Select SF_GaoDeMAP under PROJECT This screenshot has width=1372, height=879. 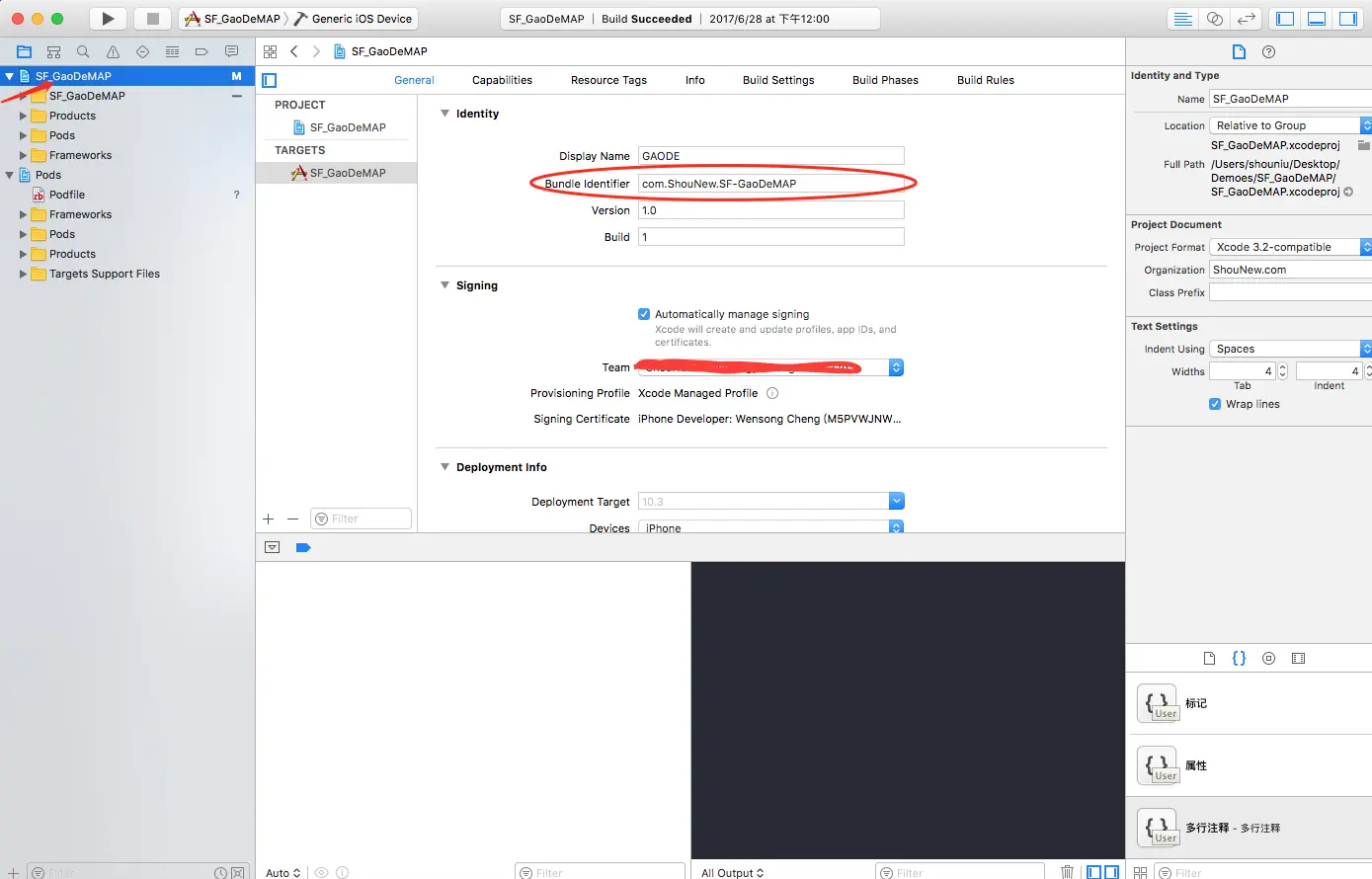(x=337, y=127)
